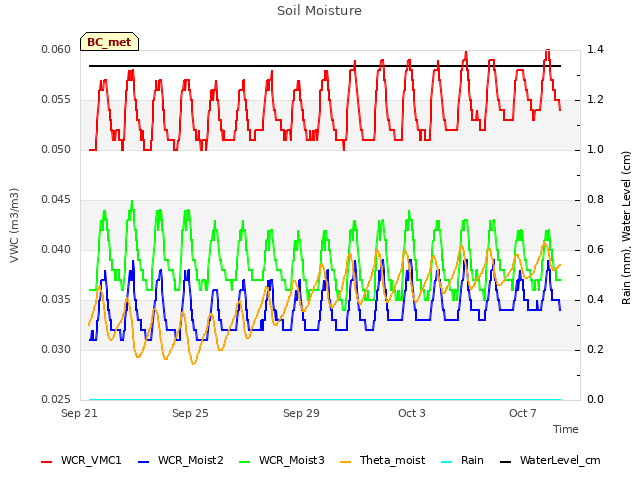Click the Sep 21 x-axis tick label

click(79, 413)
